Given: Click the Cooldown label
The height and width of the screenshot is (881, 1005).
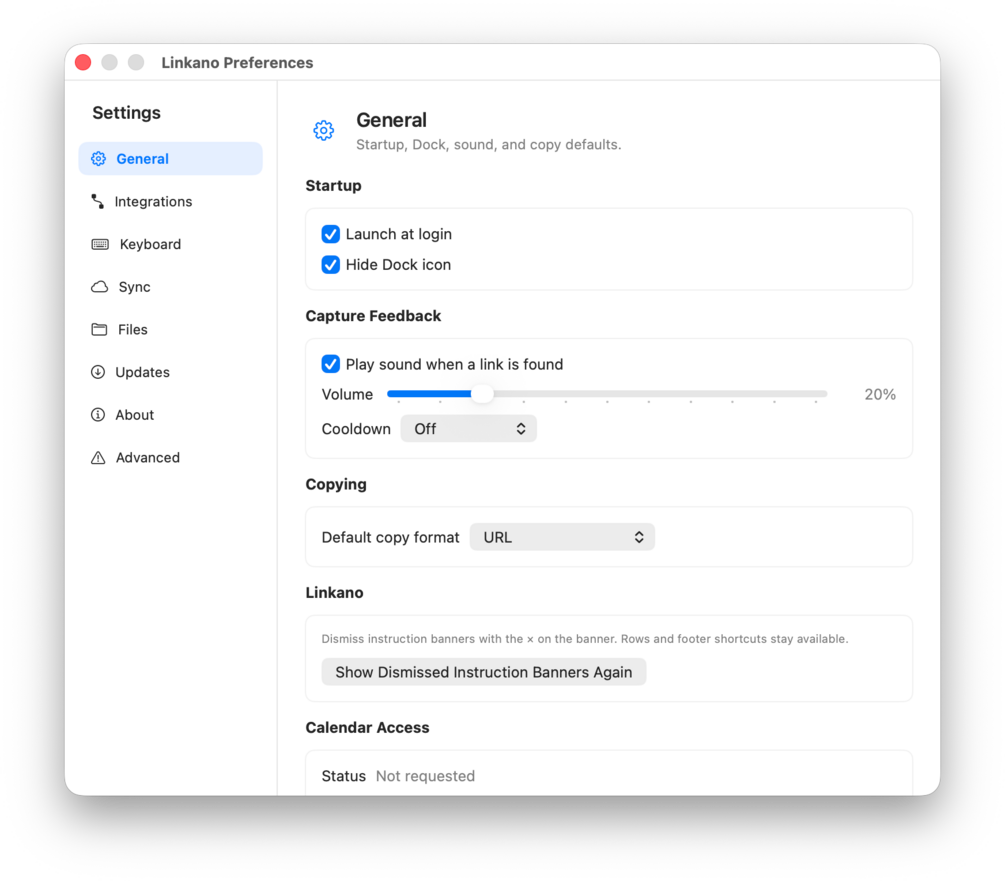Looking at the screenshot, I should click(356, 429).
